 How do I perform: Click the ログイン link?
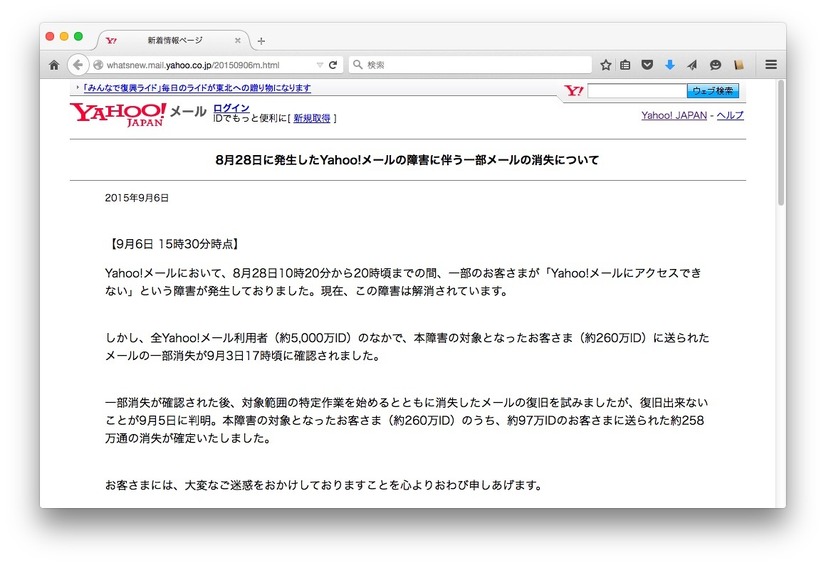click(231, 108)
